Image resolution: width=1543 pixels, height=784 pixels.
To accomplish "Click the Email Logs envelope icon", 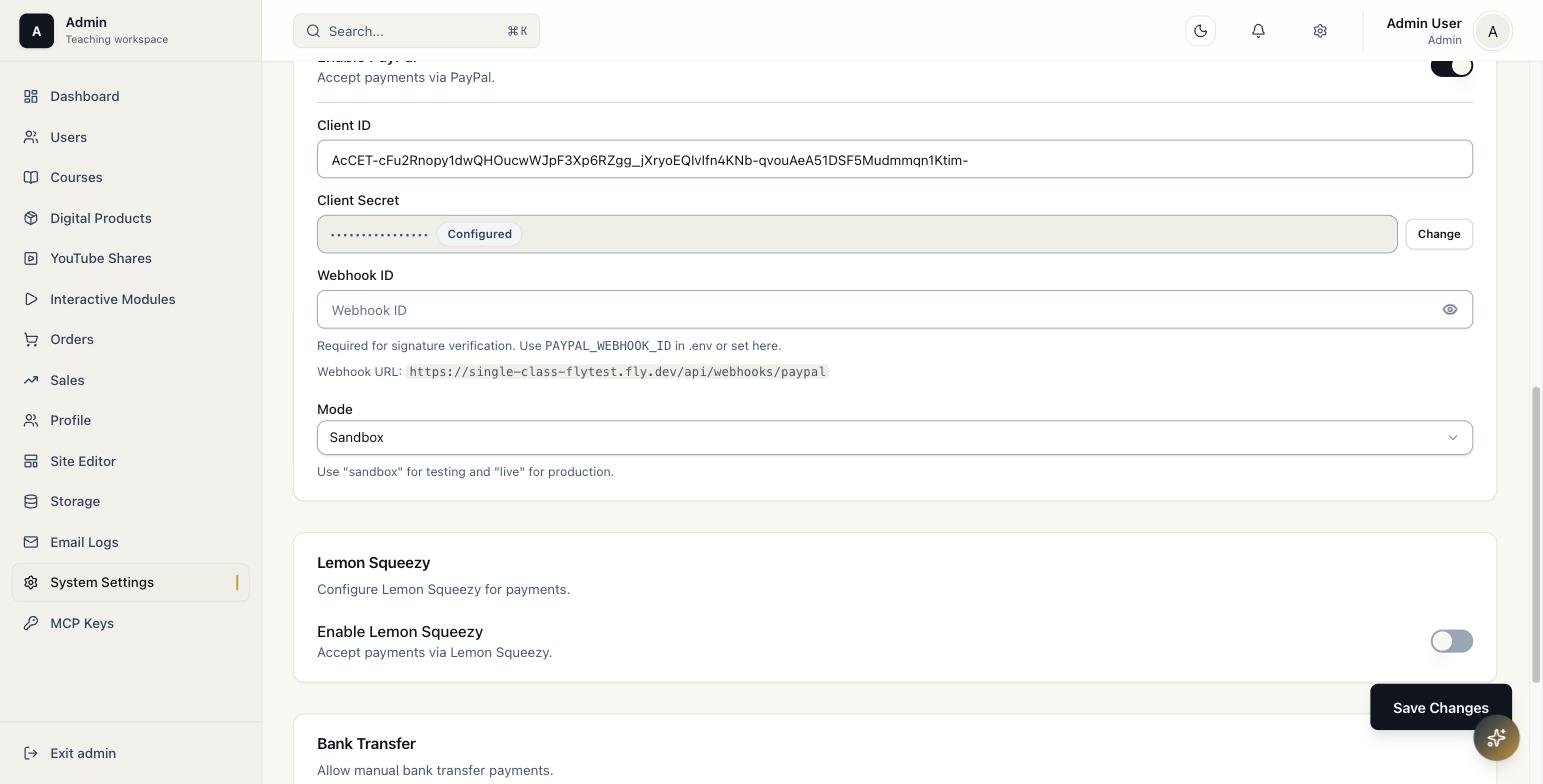I will (x=31, y=542).
